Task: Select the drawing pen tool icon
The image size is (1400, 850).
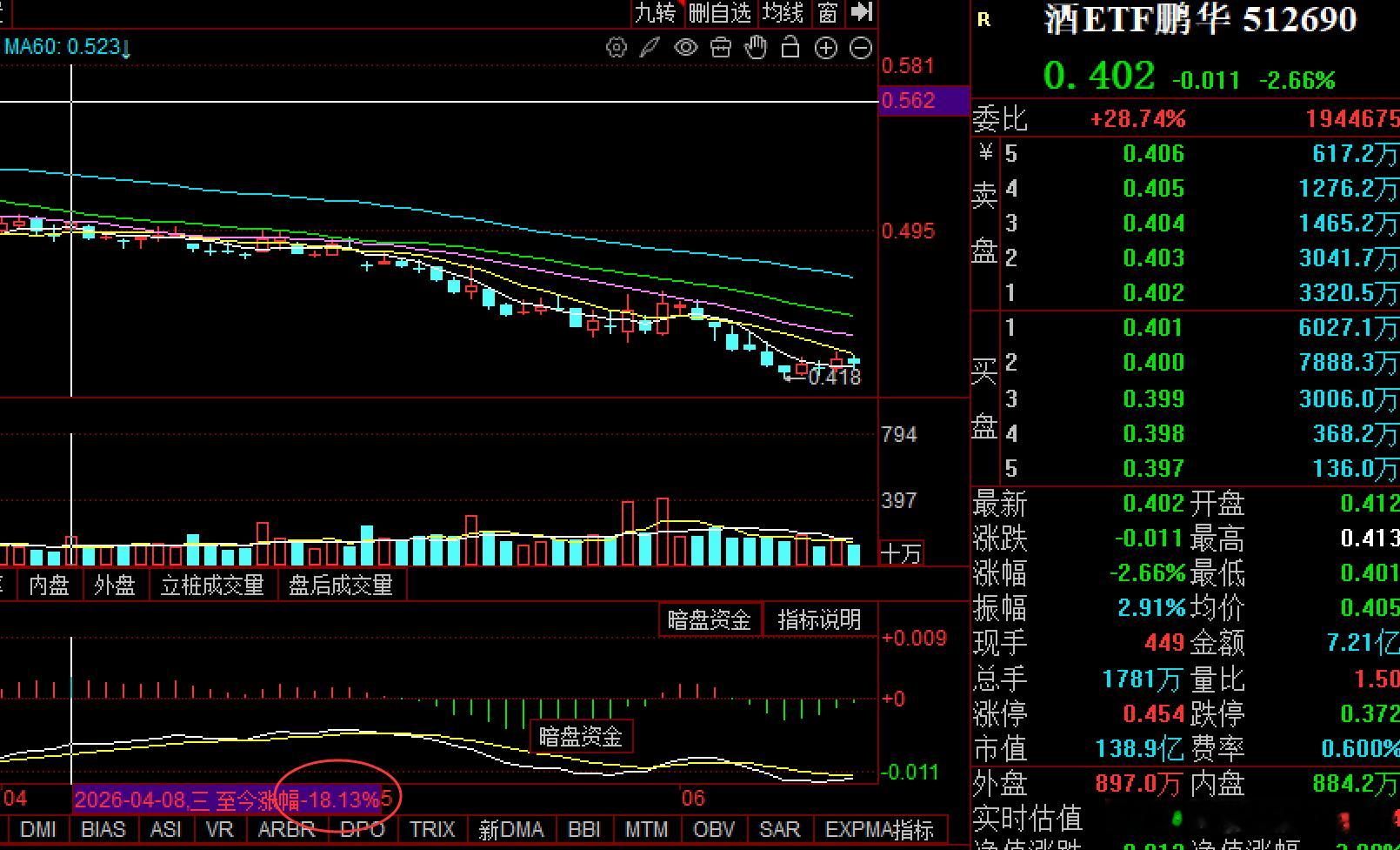Action: (650, 48)
